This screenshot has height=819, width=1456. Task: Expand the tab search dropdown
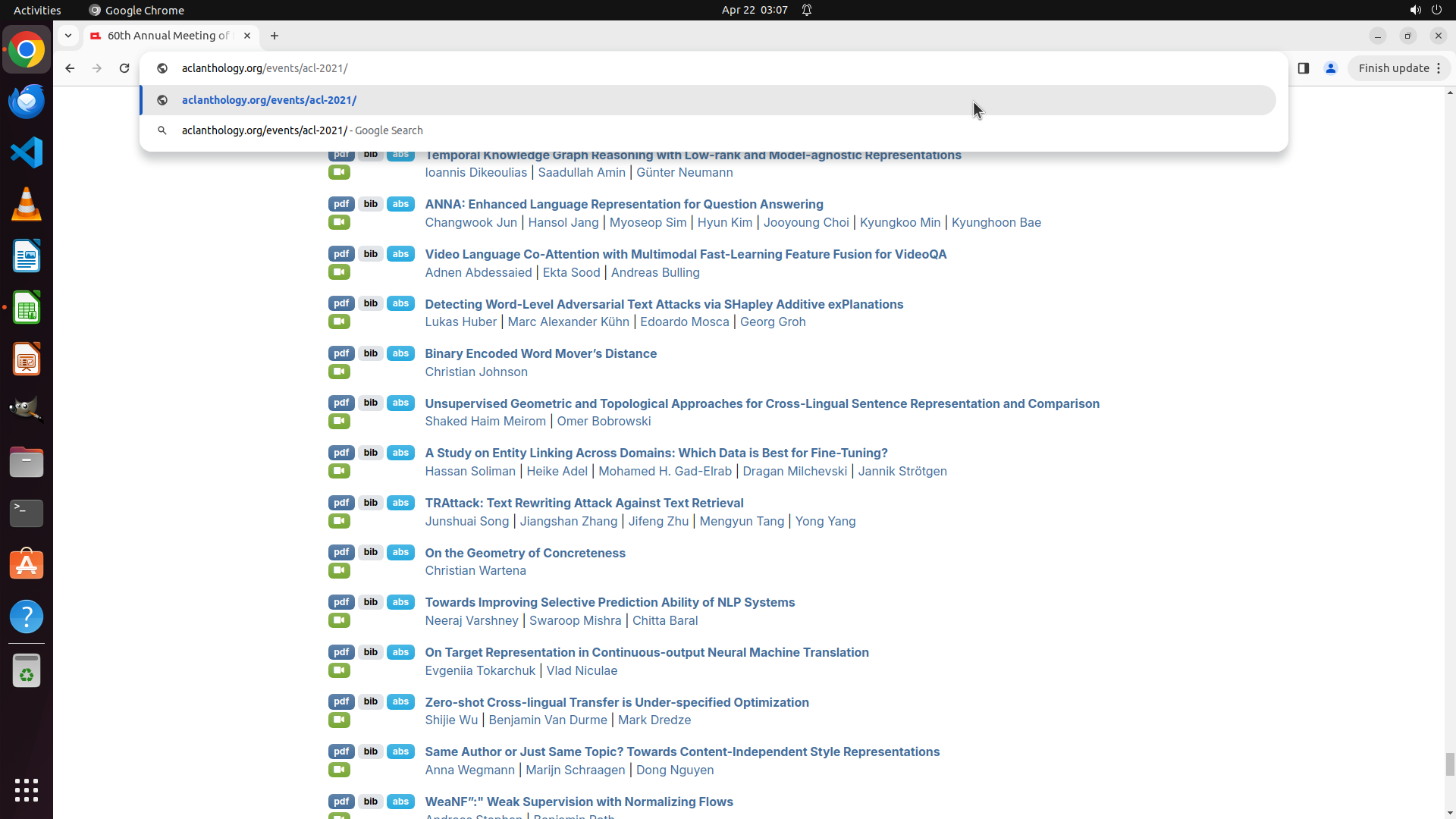tap(68, 36)
